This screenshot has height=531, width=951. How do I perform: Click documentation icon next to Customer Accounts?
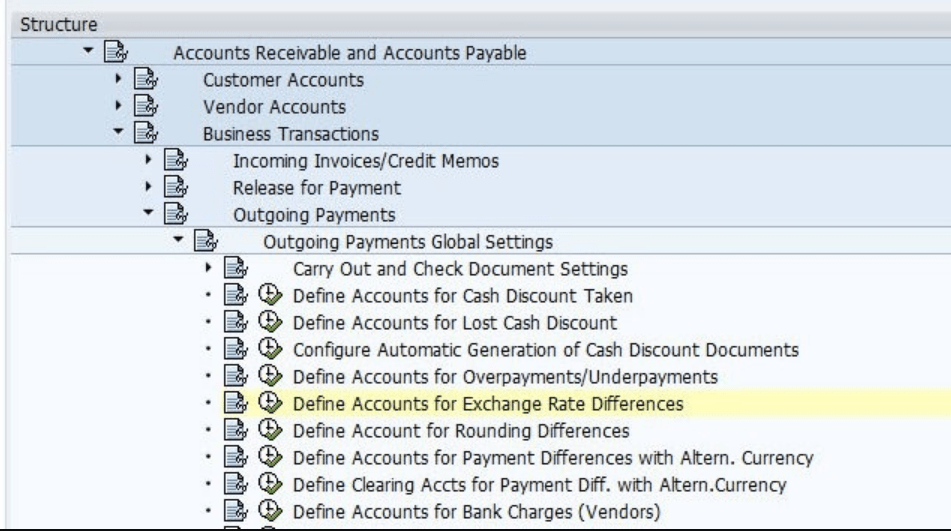(x=144, y=80)
